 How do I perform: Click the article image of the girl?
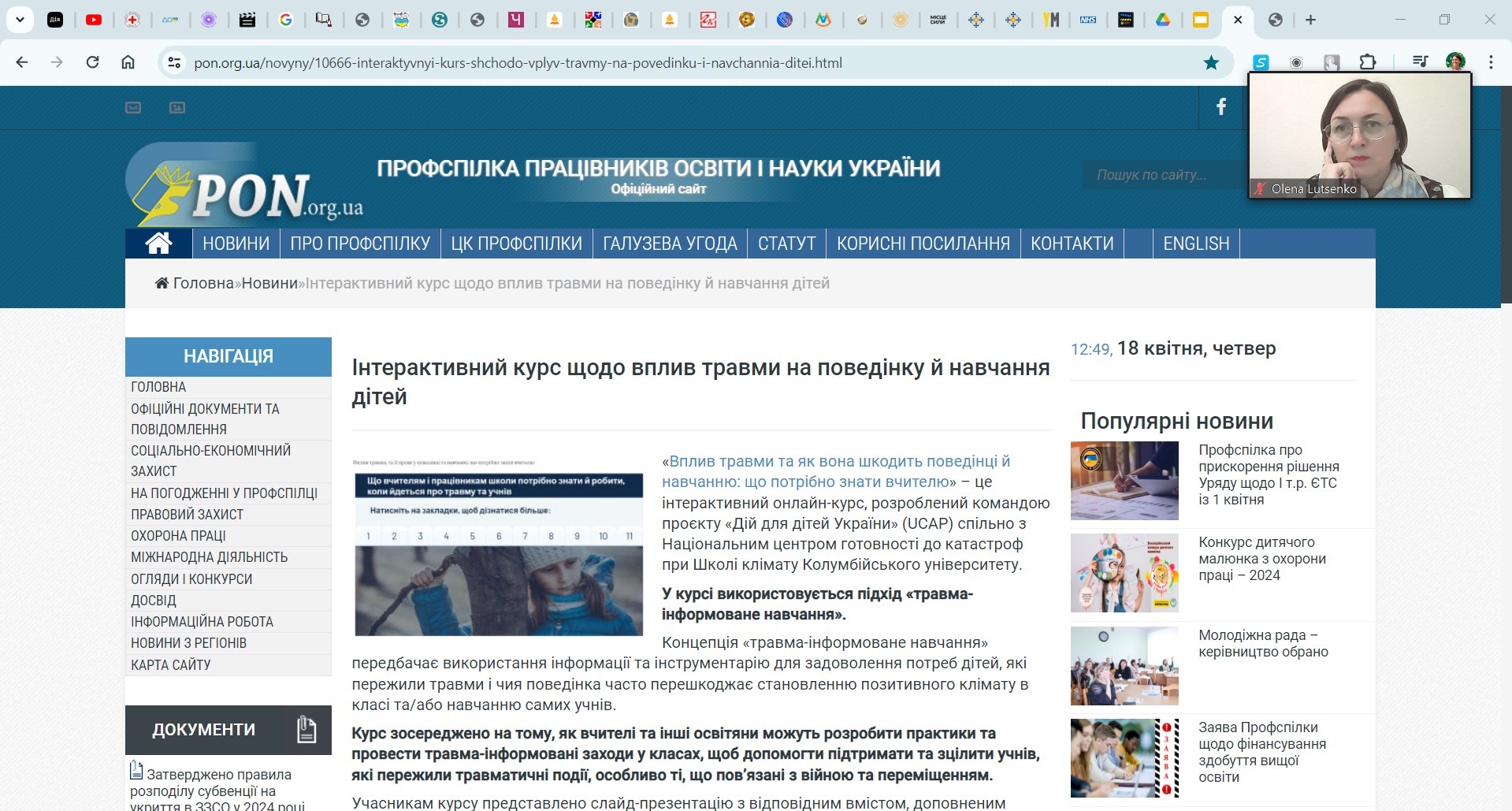pos(499,545)
